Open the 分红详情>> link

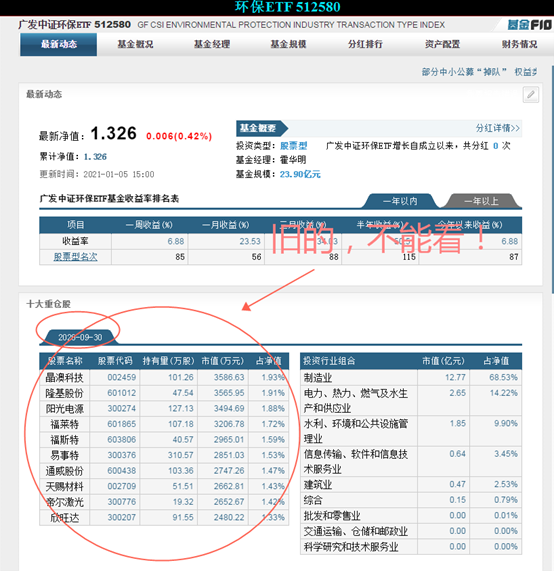(x=498, y=128)
